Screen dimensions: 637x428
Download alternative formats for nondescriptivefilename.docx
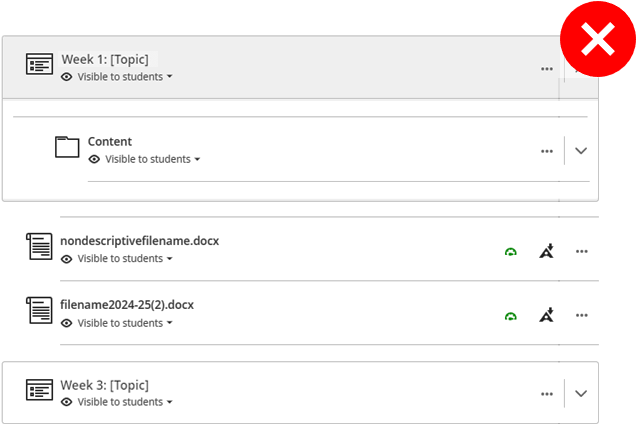coord(546,251)
